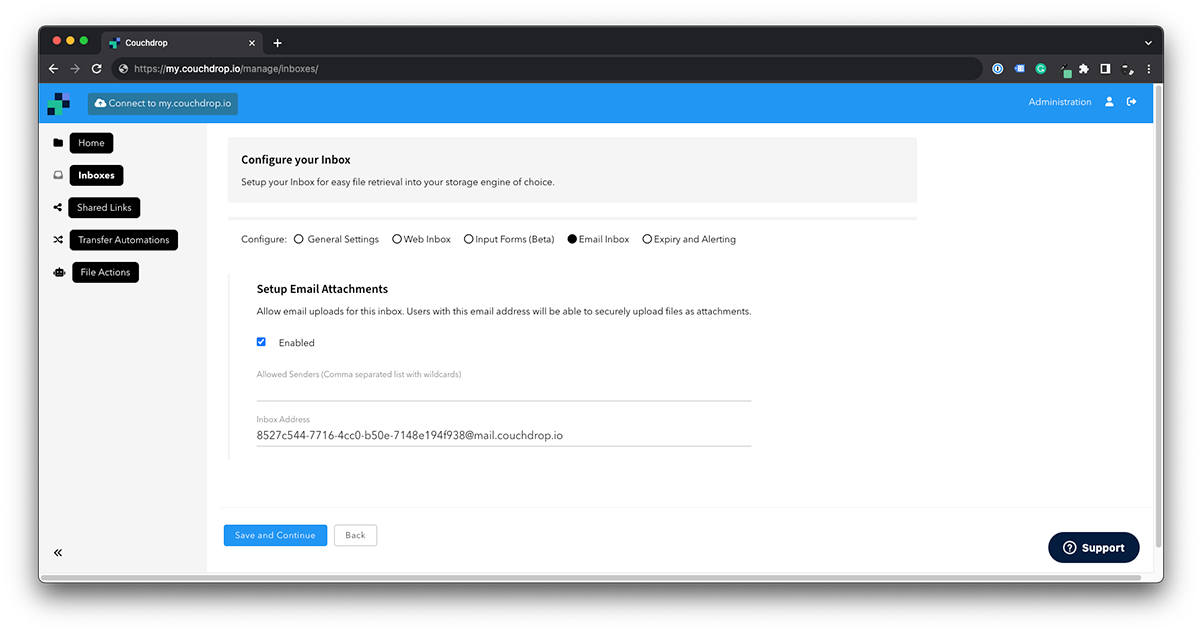Screen dimensions: 1200x631
Task: Switch to the Input Forms (Beta) configuration
Action: (468, 239)
